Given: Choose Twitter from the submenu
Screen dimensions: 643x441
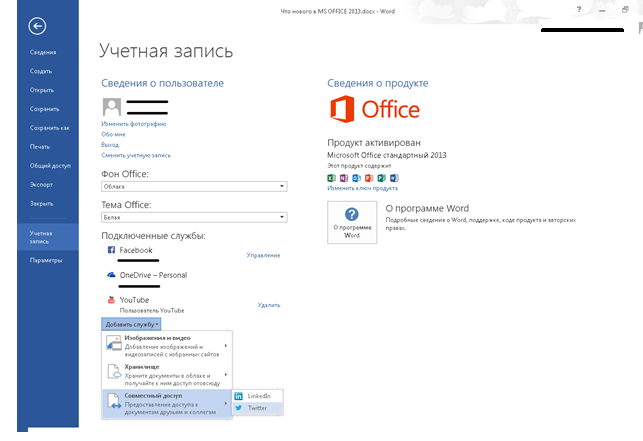Looking at the screenshot, I should pos(258,408).
